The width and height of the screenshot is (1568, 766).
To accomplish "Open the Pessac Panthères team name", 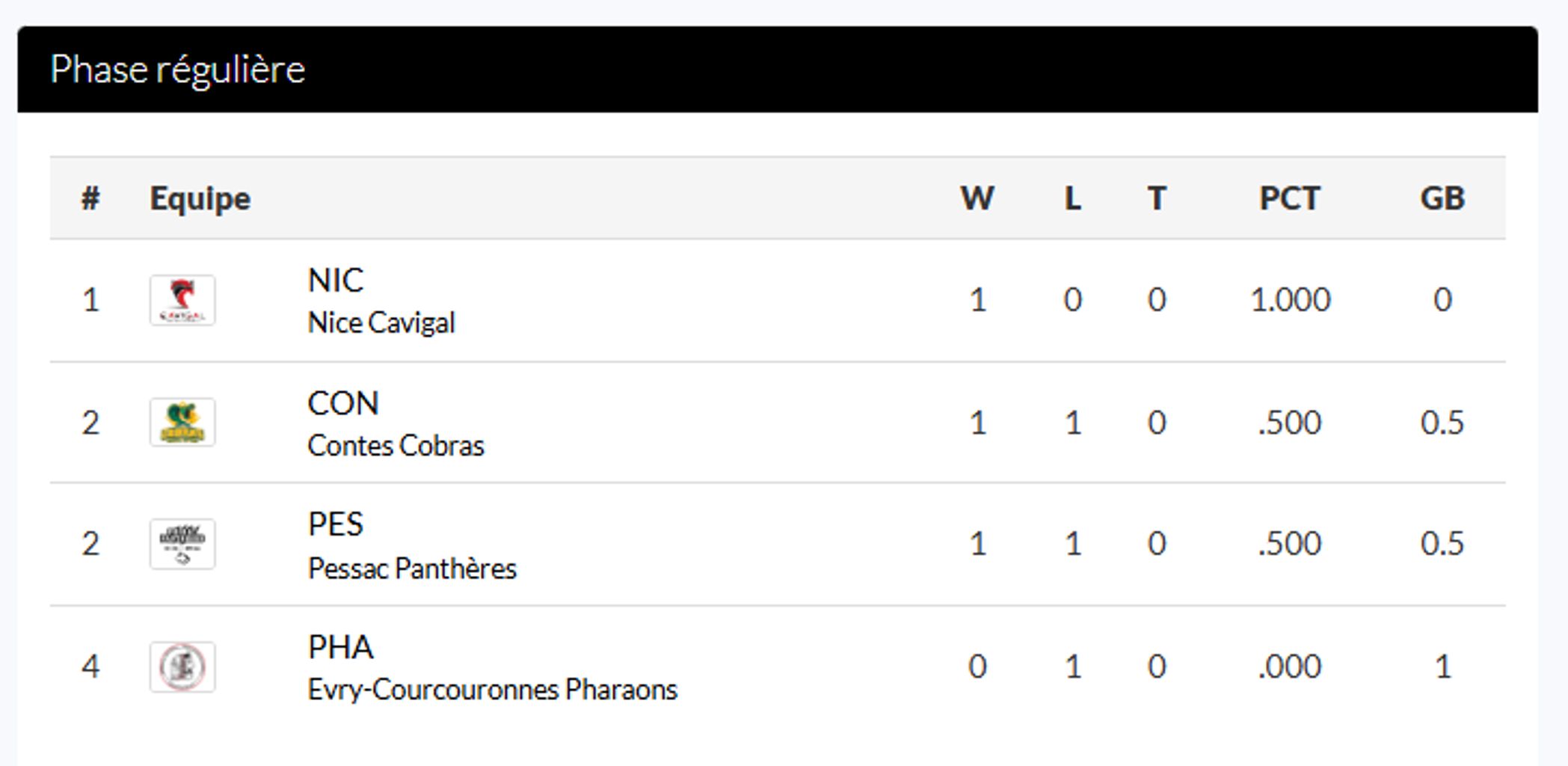I will [412, 569].
